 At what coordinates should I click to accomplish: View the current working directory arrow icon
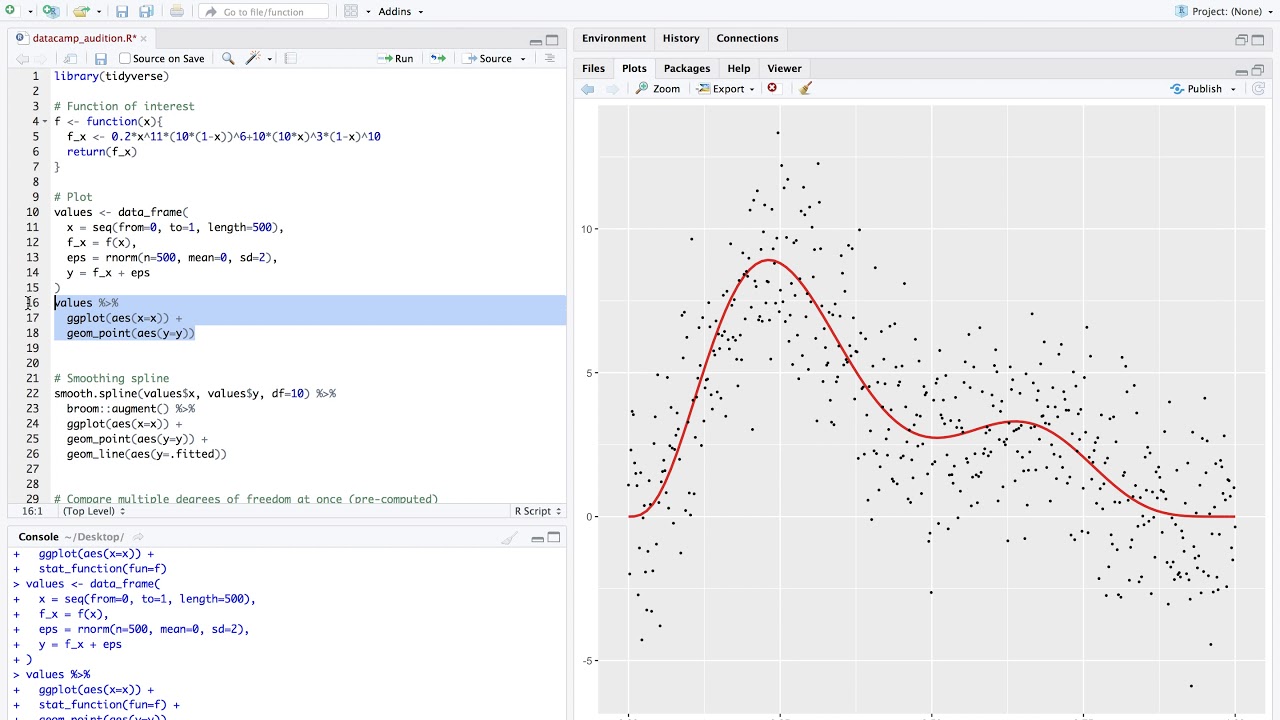(x=138, y=537)
